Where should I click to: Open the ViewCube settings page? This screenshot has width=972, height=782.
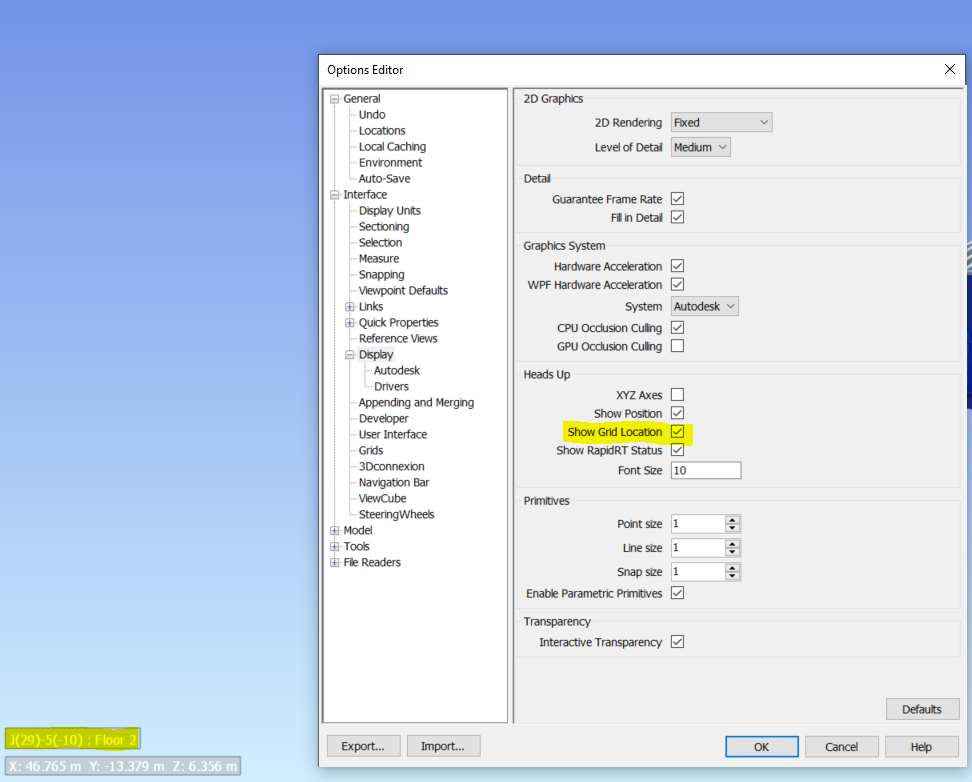(383, 498)
